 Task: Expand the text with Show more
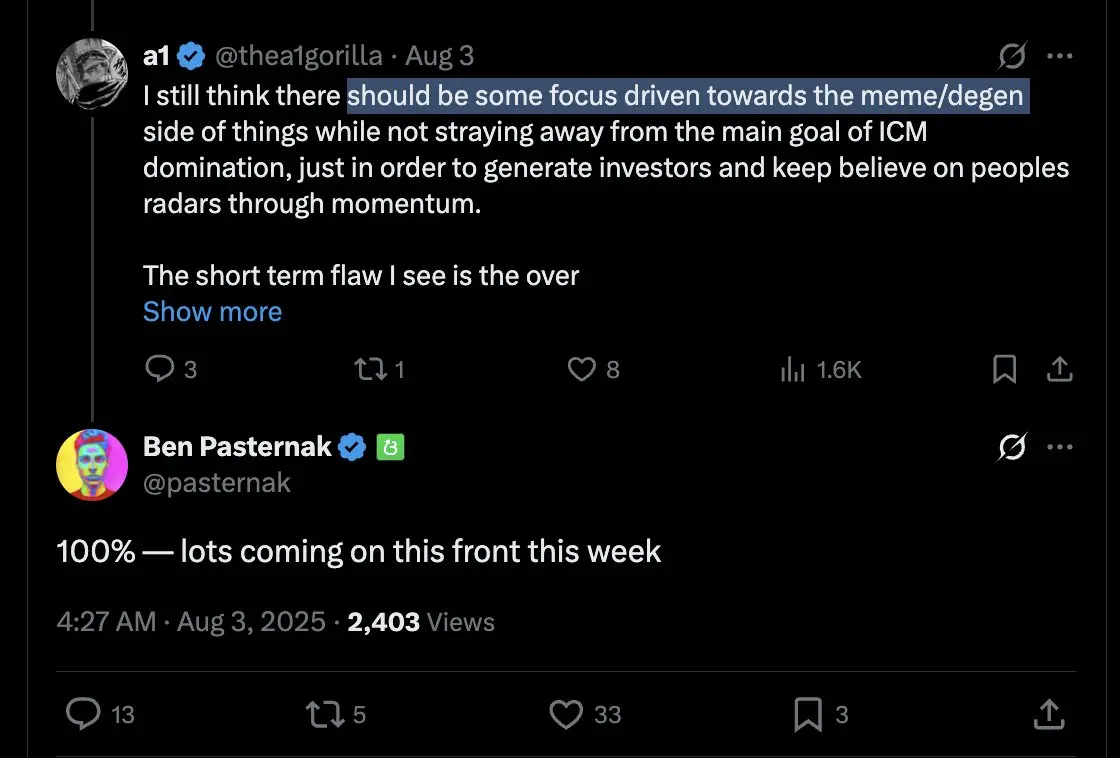212,311
